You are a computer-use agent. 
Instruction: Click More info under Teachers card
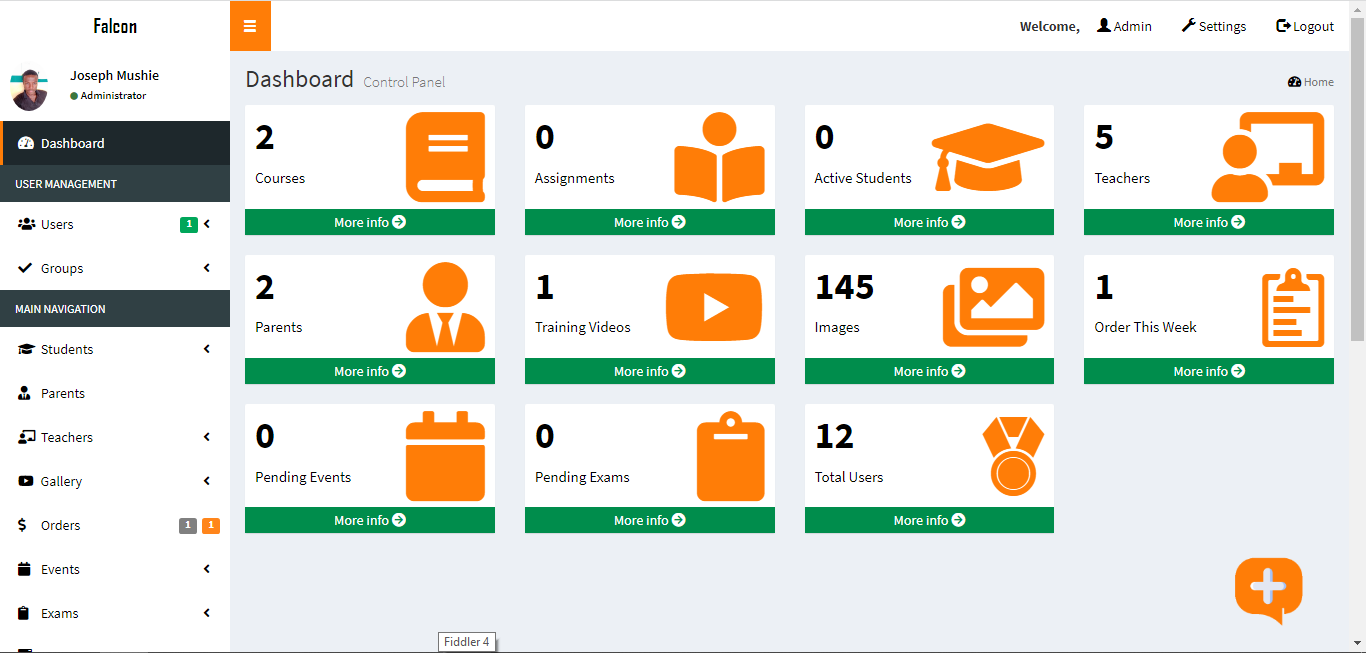tap(1208, 222)
